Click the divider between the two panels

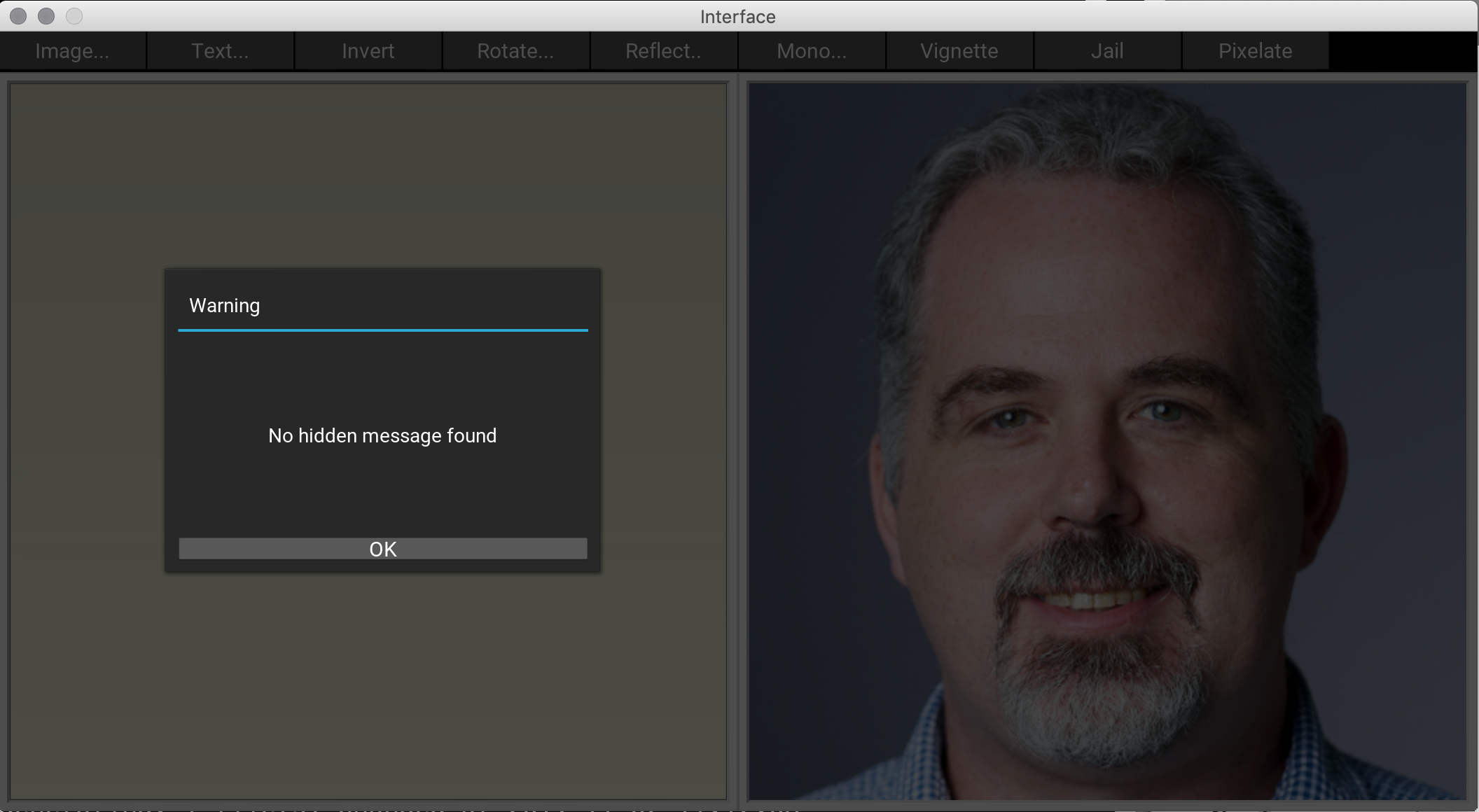pos(737,441)
